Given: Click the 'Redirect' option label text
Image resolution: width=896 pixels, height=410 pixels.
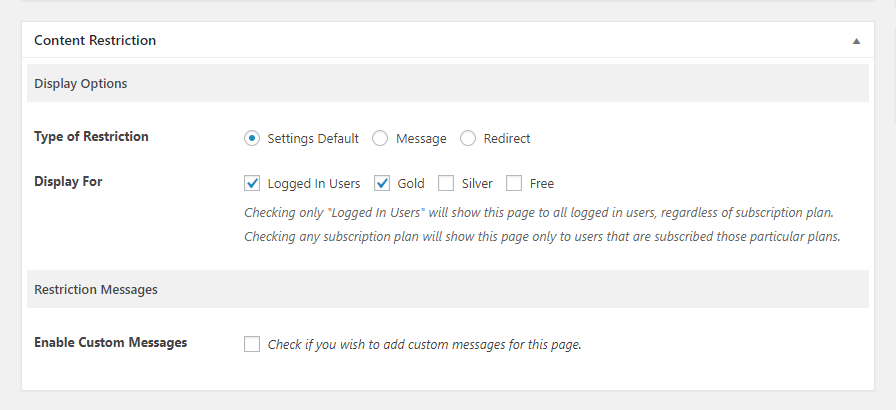Looking at the screenshot, I should (507, 139).
